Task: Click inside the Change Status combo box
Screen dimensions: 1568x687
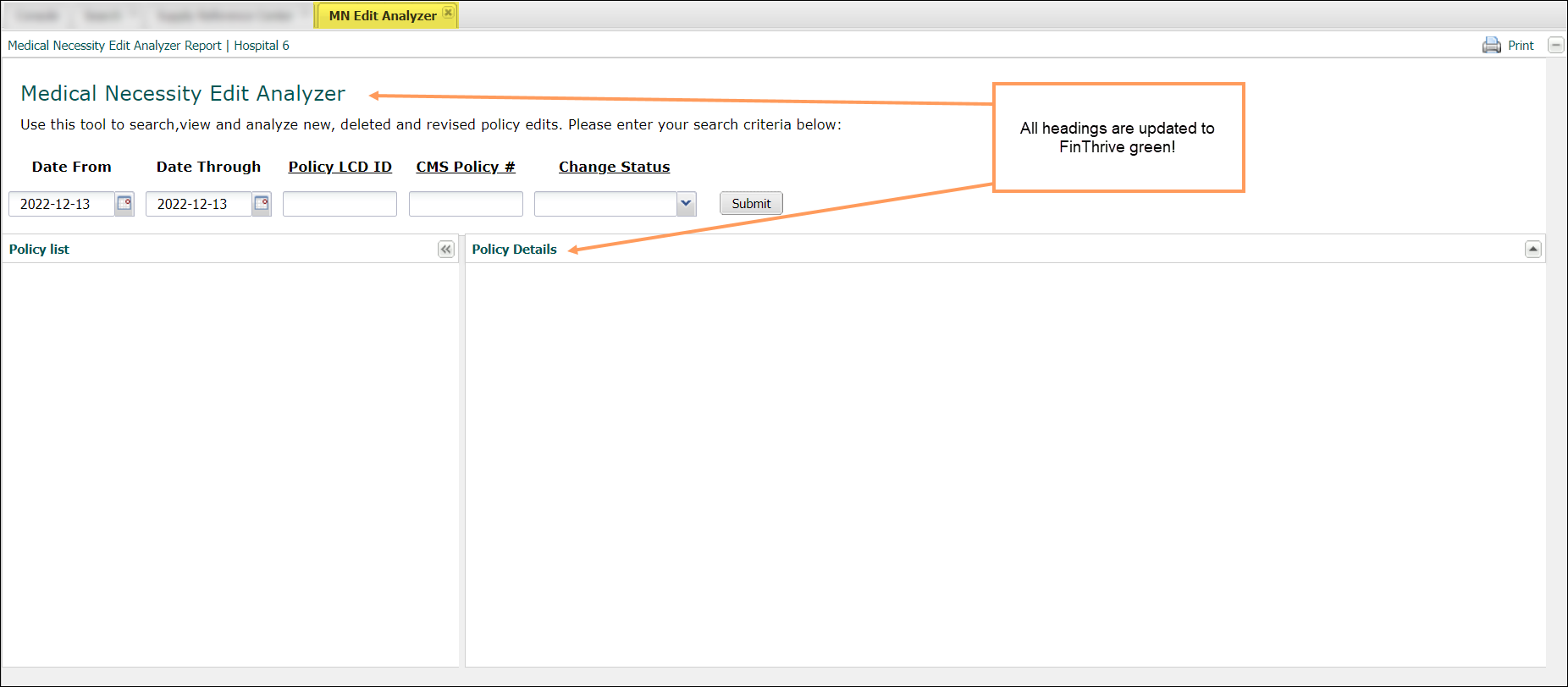Action: [x=605, y=204]
